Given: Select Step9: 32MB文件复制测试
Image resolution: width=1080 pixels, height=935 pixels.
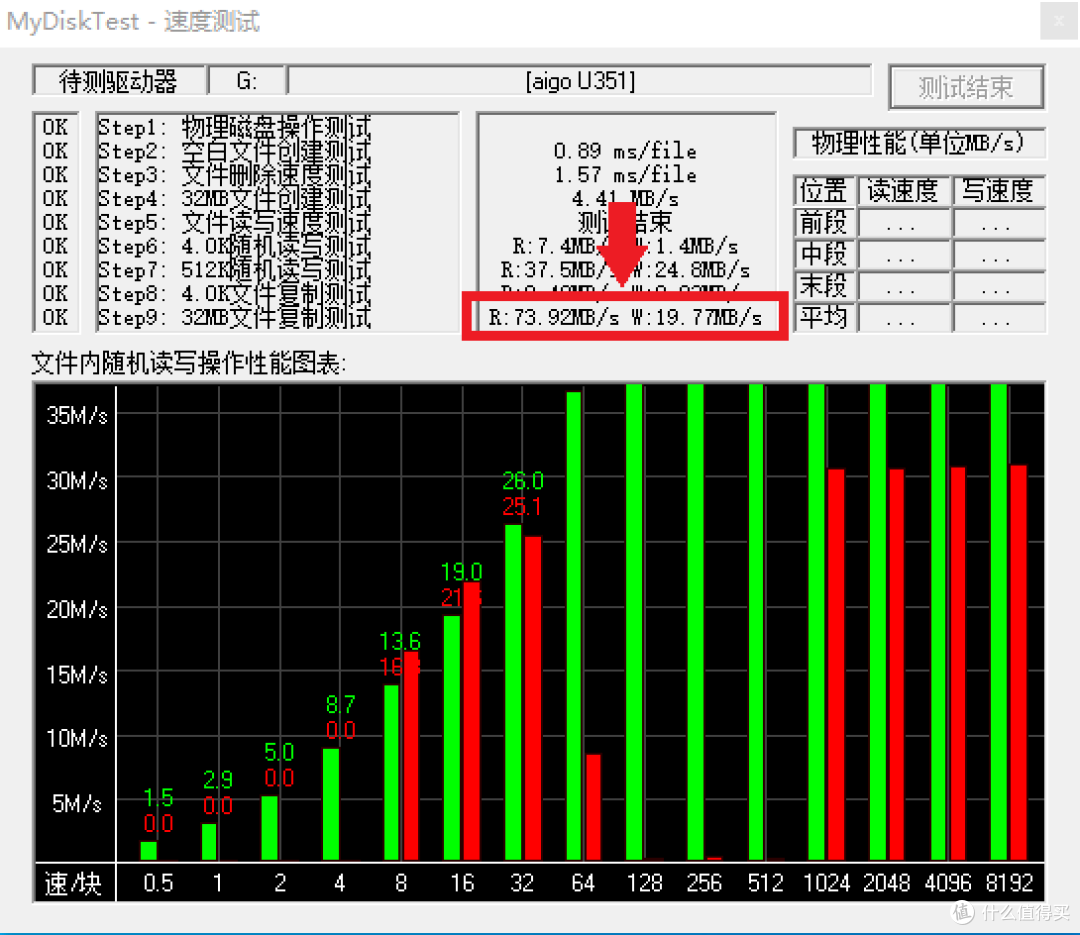Looking at the screenshot, I should point(234,318).
